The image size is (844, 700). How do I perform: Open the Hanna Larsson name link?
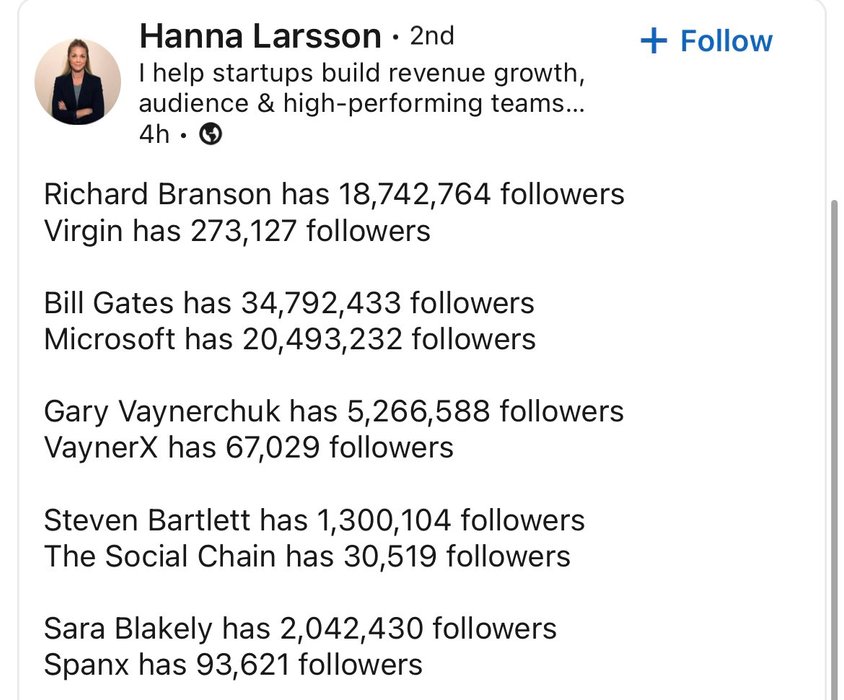click(x=260, y=36)
